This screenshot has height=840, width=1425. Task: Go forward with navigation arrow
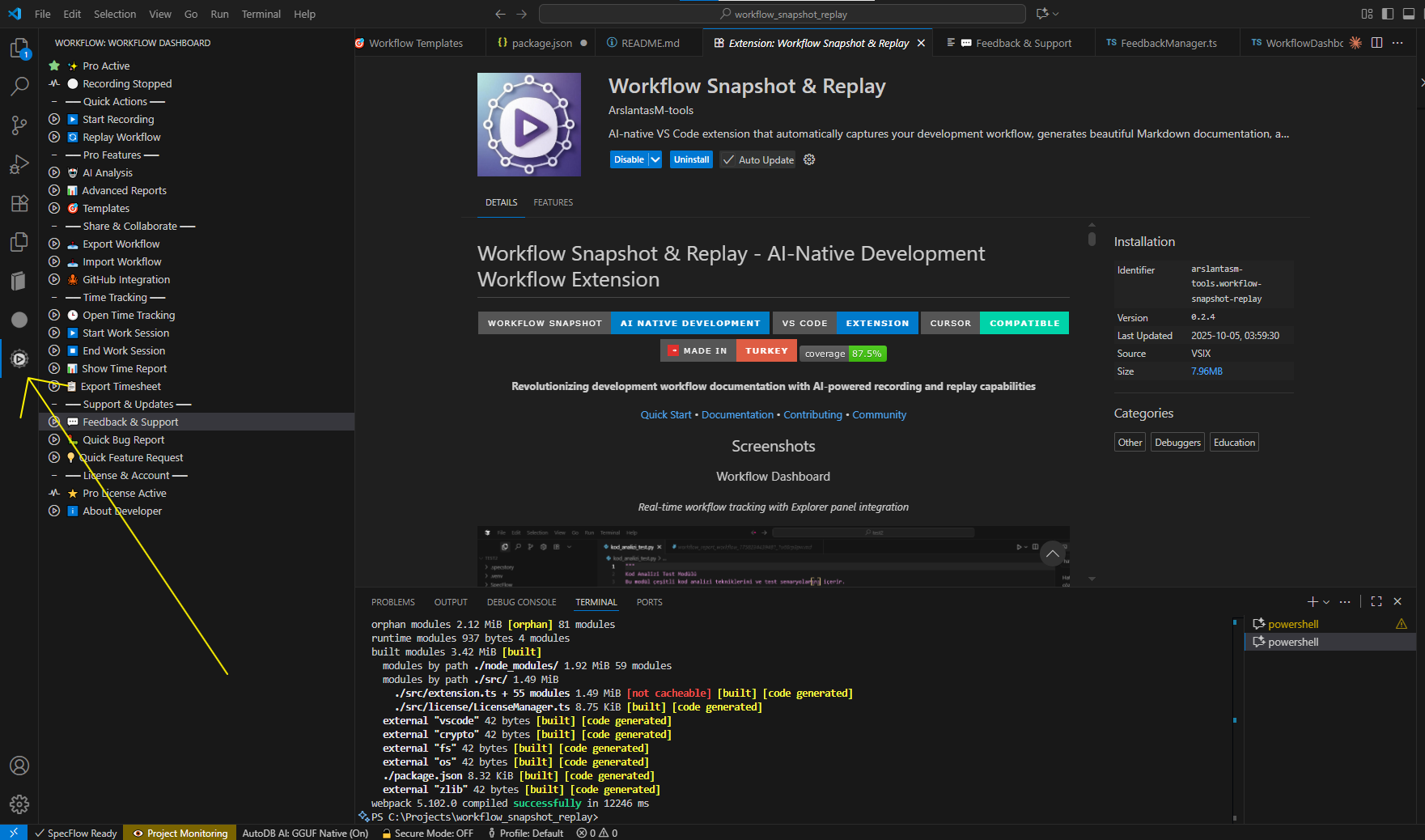[522, 14]
